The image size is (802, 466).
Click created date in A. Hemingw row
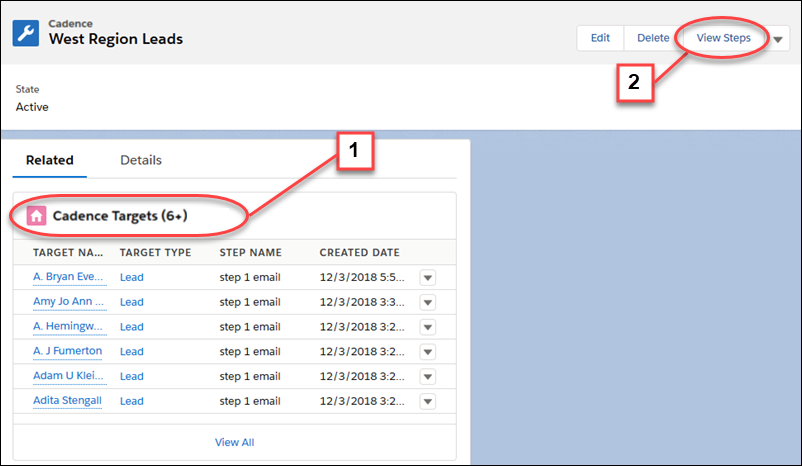pos(362,327)
